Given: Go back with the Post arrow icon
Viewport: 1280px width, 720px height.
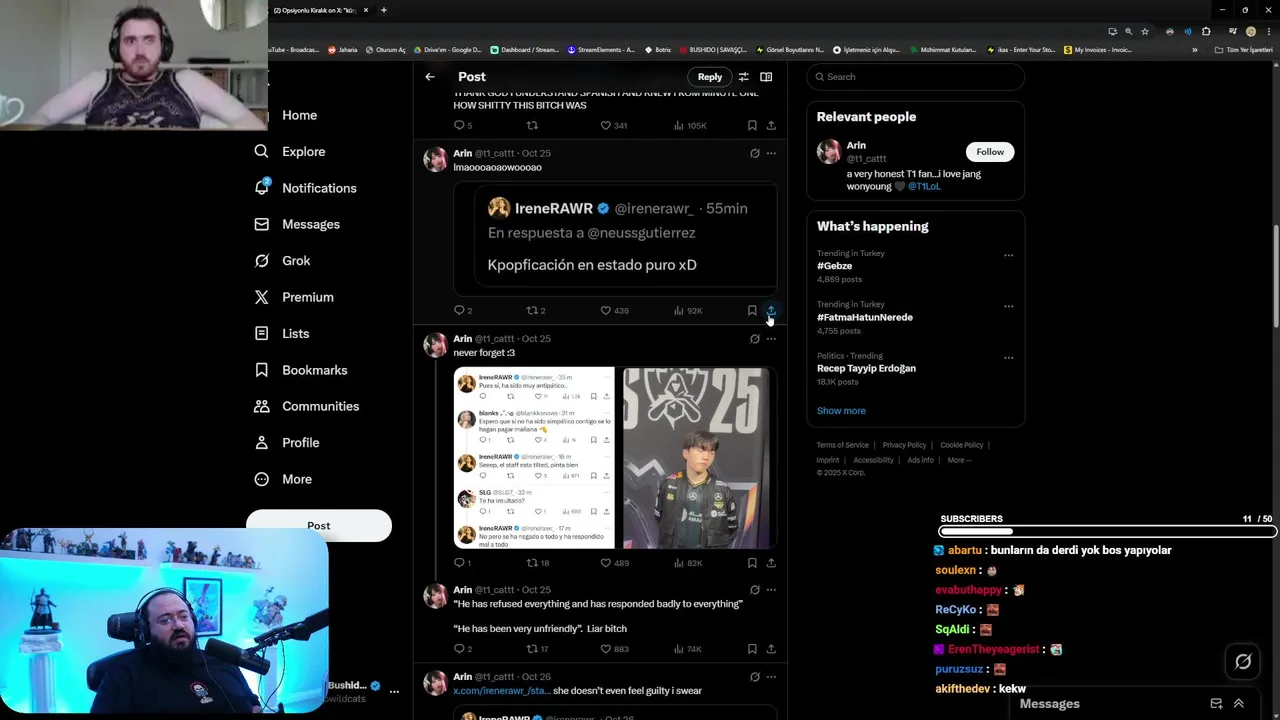Looking at the screenshot, I should point(430,77).
